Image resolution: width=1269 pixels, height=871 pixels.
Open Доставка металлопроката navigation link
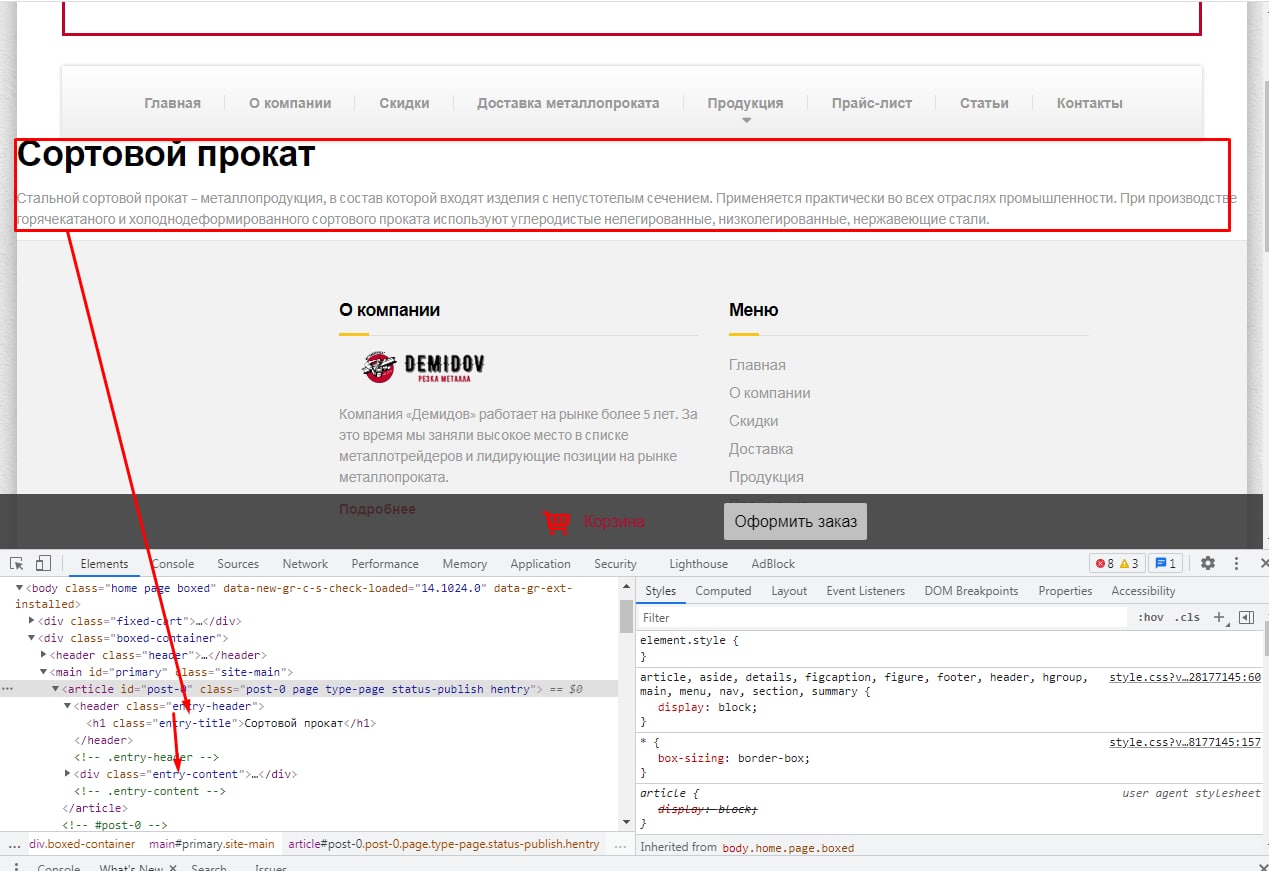click(x=568, y=103)
